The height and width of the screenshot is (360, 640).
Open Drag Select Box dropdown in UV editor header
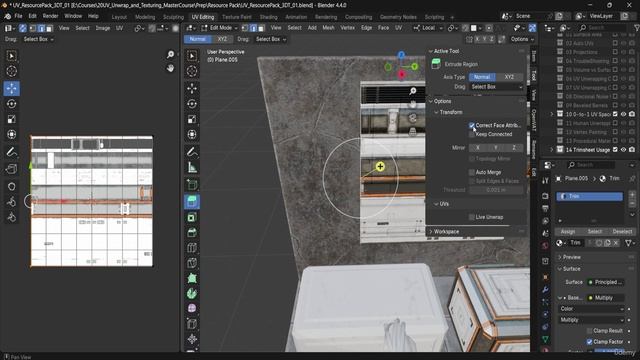click(x=38, y=39)
